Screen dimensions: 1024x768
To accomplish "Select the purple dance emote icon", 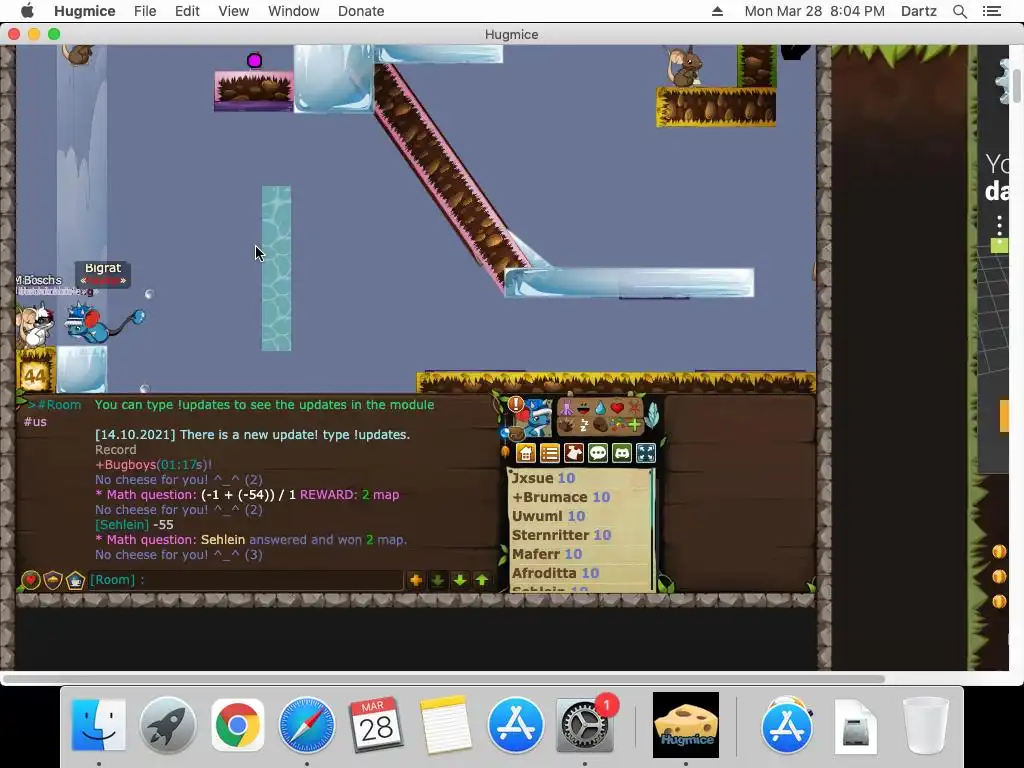I will [x=567, y=408].
